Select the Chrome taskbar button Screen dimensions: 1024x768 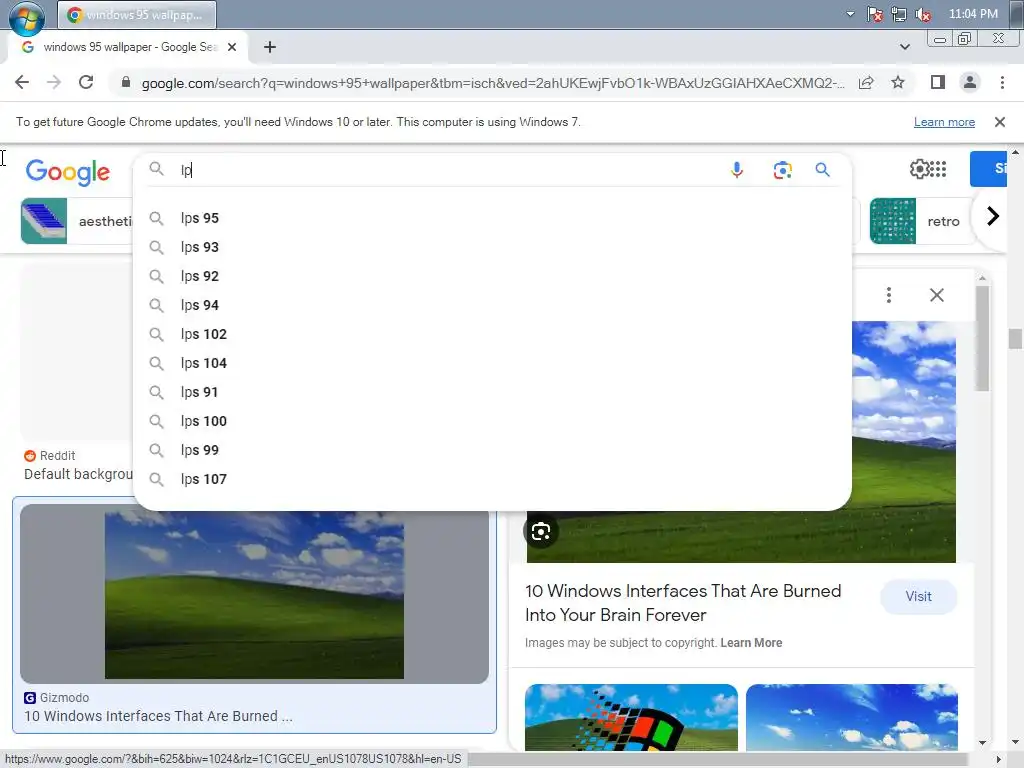[136, 14]
